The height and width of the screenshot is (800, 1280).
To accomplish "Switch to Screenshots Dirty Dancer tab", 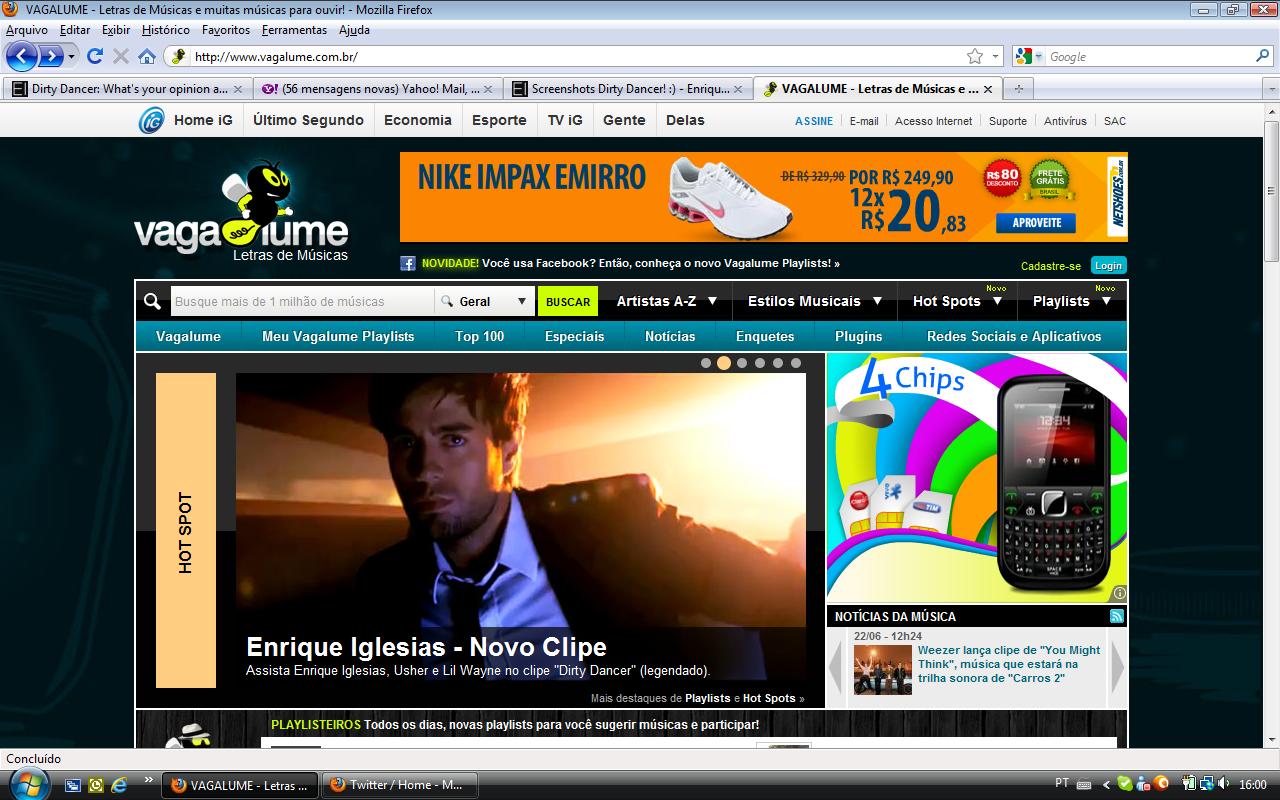I will [628, 88].
